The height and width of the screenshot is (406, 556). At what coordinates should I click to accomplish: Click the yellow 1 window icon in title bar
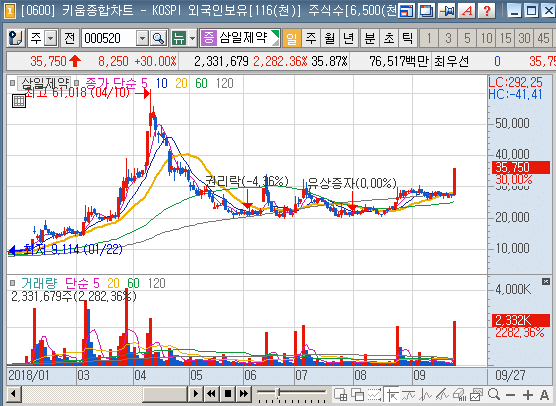click(x=10, y=11)
